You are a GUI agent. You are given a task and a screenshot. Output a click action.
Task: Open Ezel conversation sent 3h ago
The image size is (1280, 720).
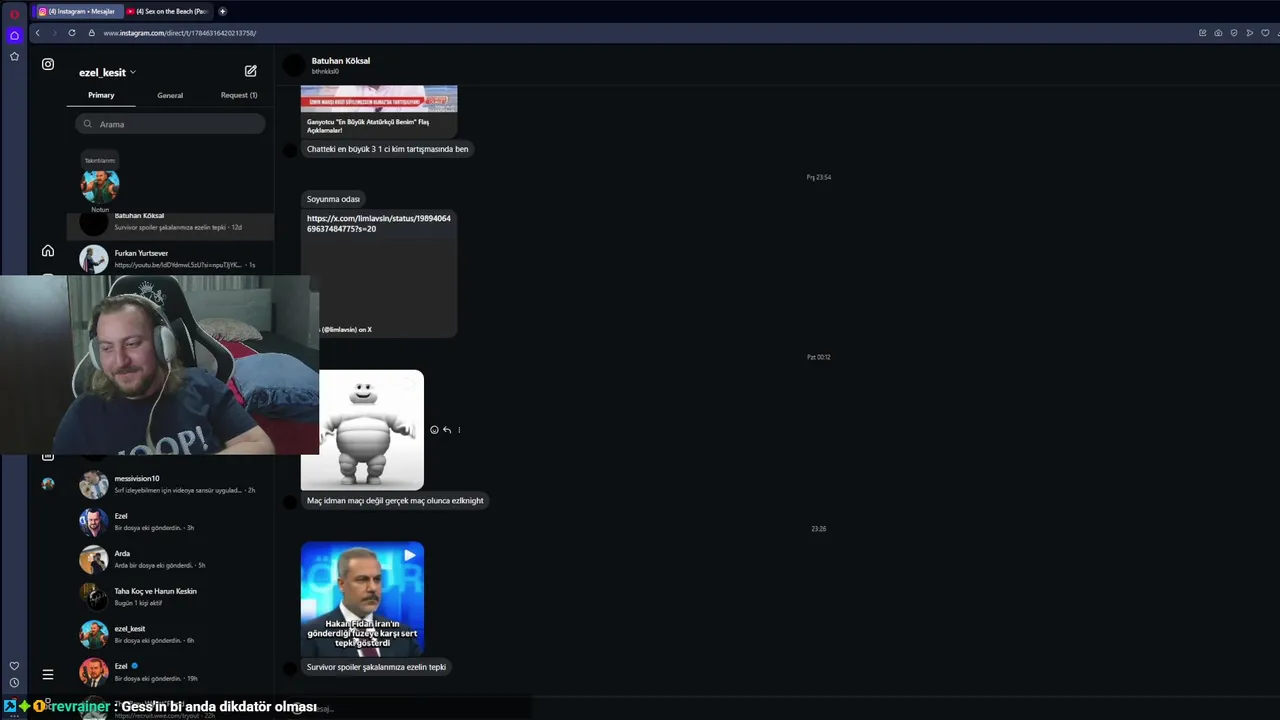click(x=170, y=522)
